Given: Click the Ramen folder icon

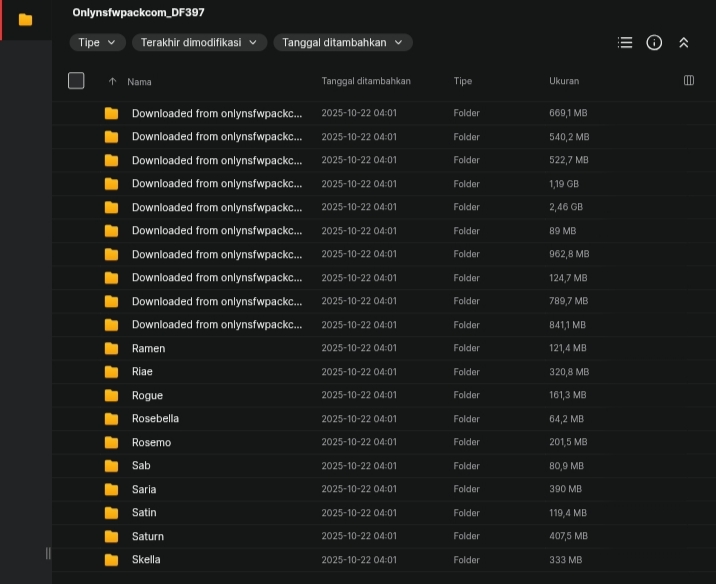Looking at the screenshot, I should 111,348.
